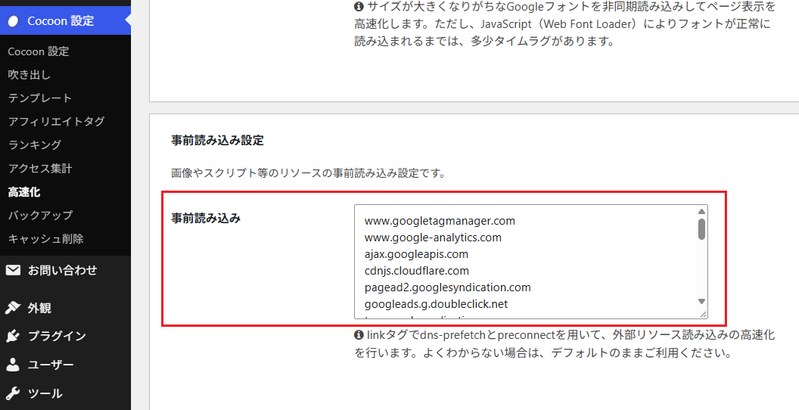Click the www.google-analytics.com line

click(x=433, y=237)
